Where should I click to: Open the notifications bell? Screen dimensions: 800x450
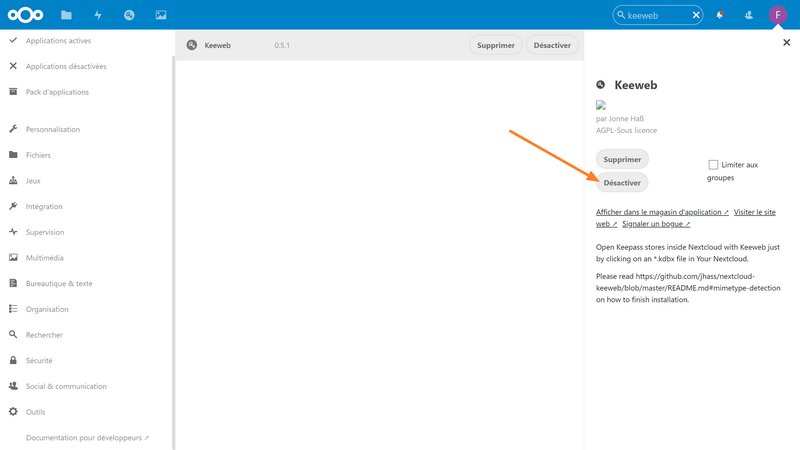coord(719,15)
